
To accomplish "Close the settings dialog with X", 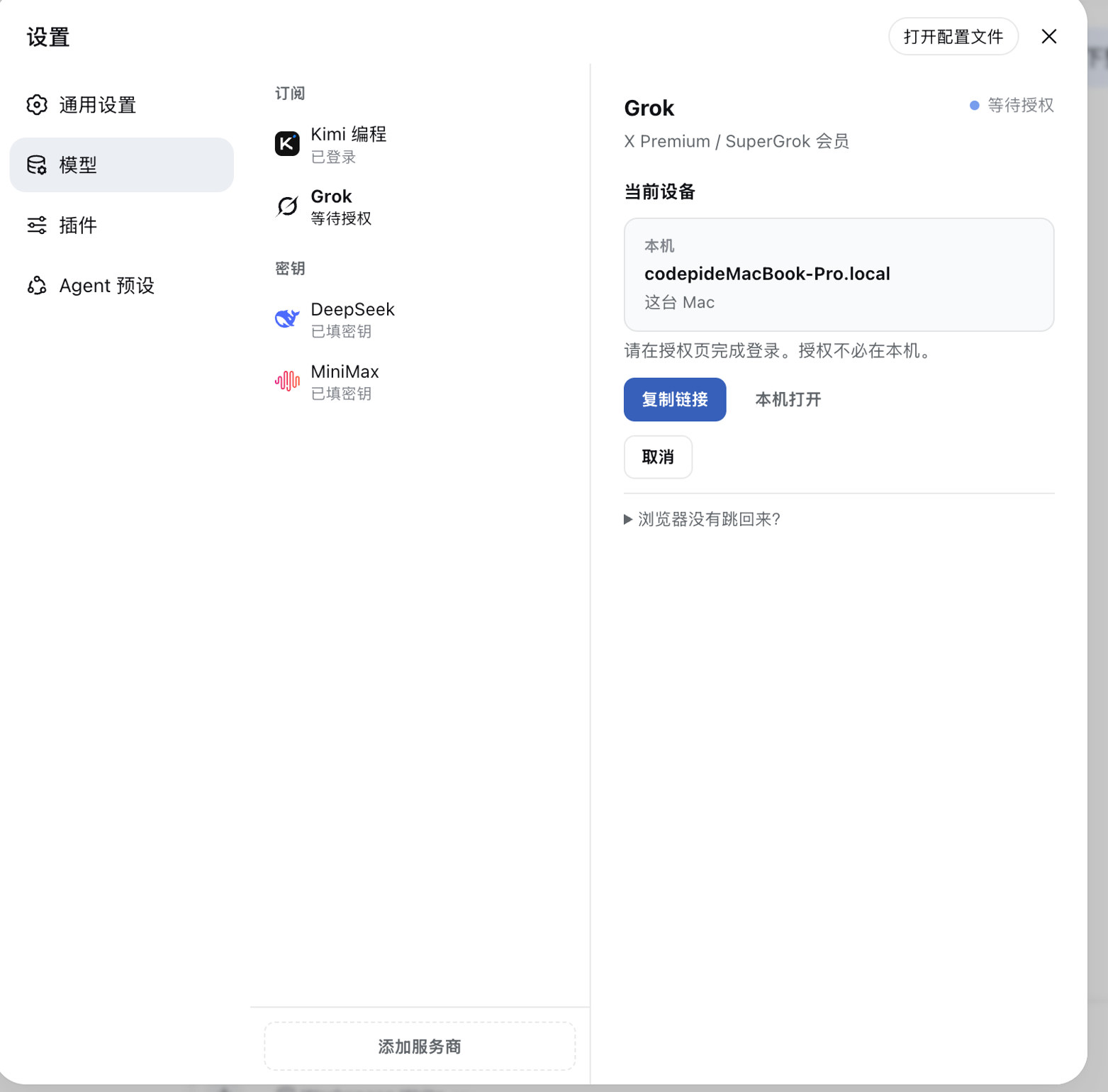I will [1048, 36].
